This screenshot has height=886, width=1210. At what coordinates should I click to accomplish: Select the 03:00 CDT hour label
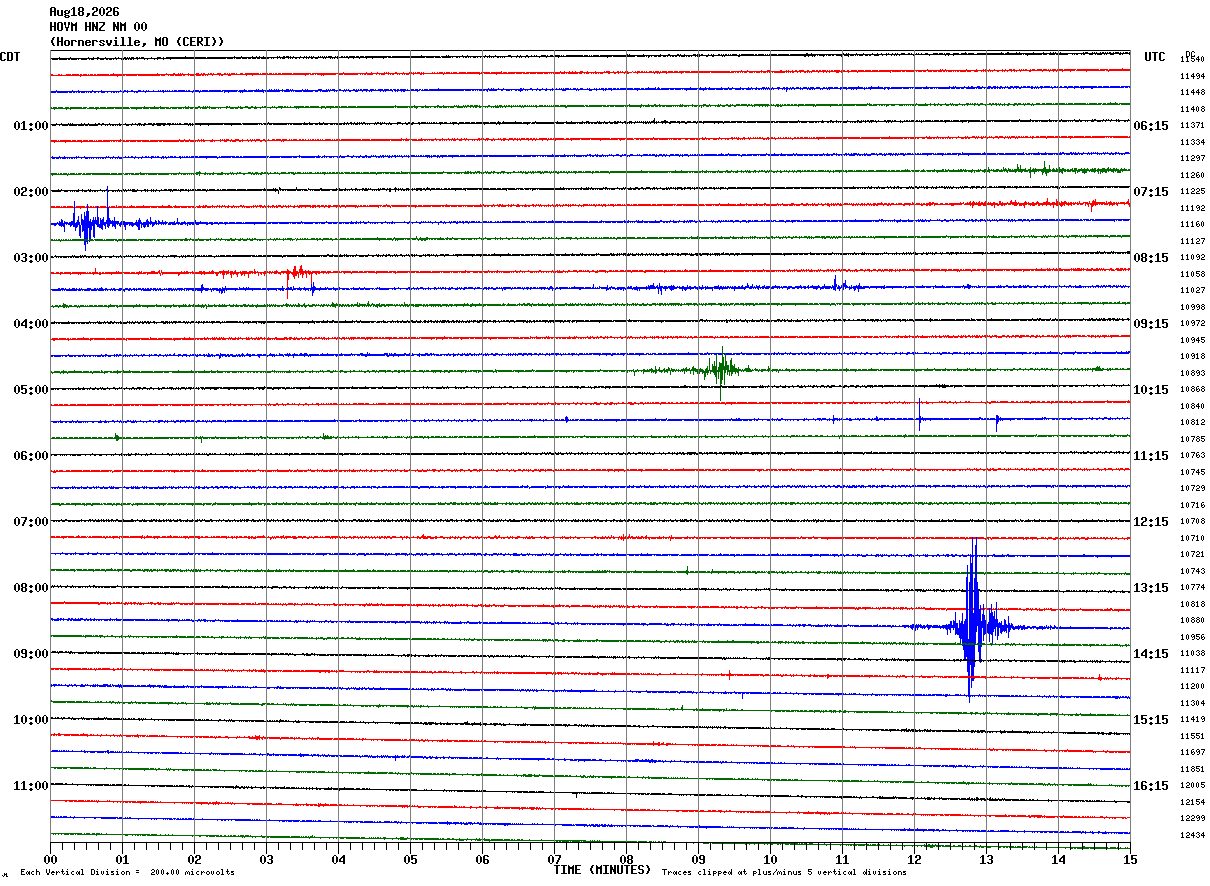coord(30,258)
